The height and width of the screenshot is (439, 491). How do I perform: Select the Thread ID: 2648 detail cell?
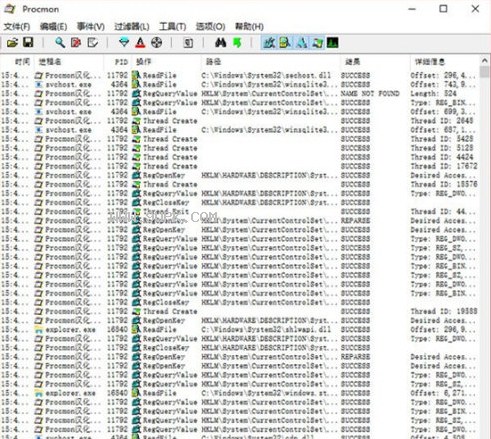442,121
